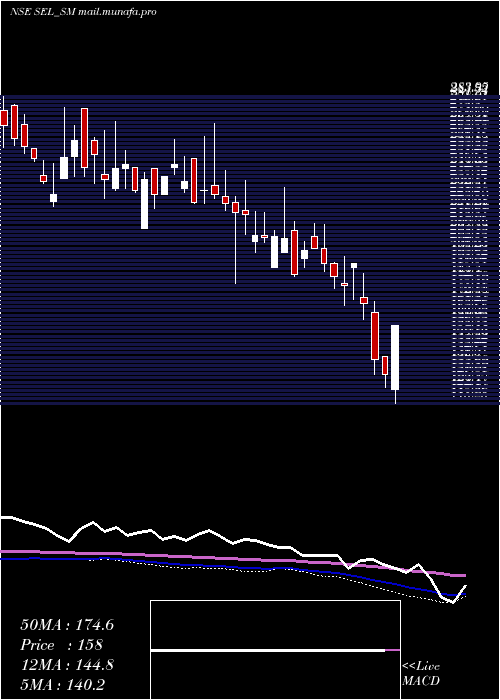Click the top price axis label
Viewport: 500px width, 700px height.
[x=468, y=87]
